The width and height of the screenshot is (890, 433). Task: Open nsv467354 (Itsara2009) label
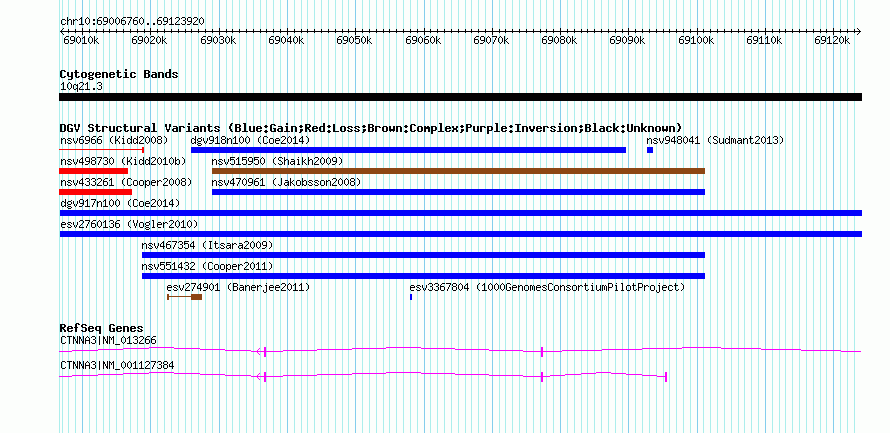pyautogui.click(x=207, y=245)
